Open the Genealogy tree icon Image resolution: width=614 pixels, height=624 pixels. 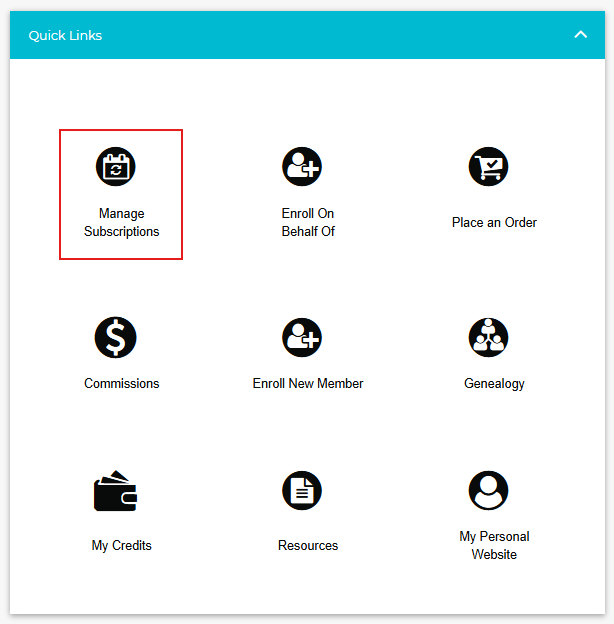(x=488, y=337)
